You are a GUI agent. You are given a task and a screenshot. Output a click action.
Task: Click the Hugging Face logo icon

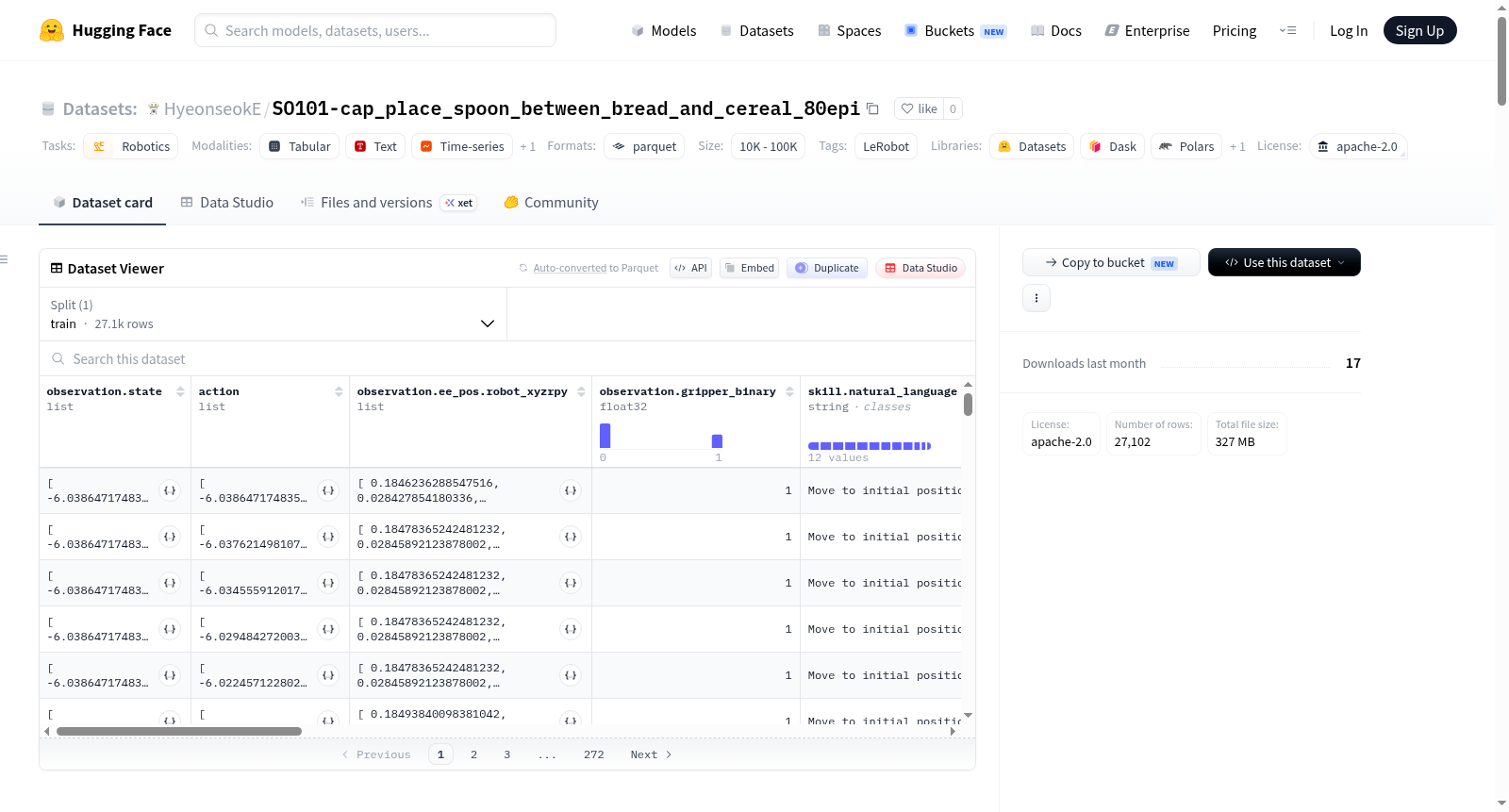(x=52, y=30)
